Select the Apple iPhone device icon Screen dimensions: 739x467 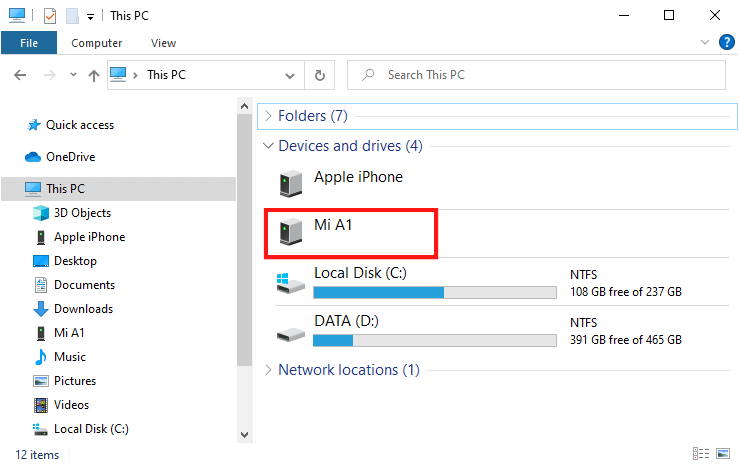click(291, 183)
